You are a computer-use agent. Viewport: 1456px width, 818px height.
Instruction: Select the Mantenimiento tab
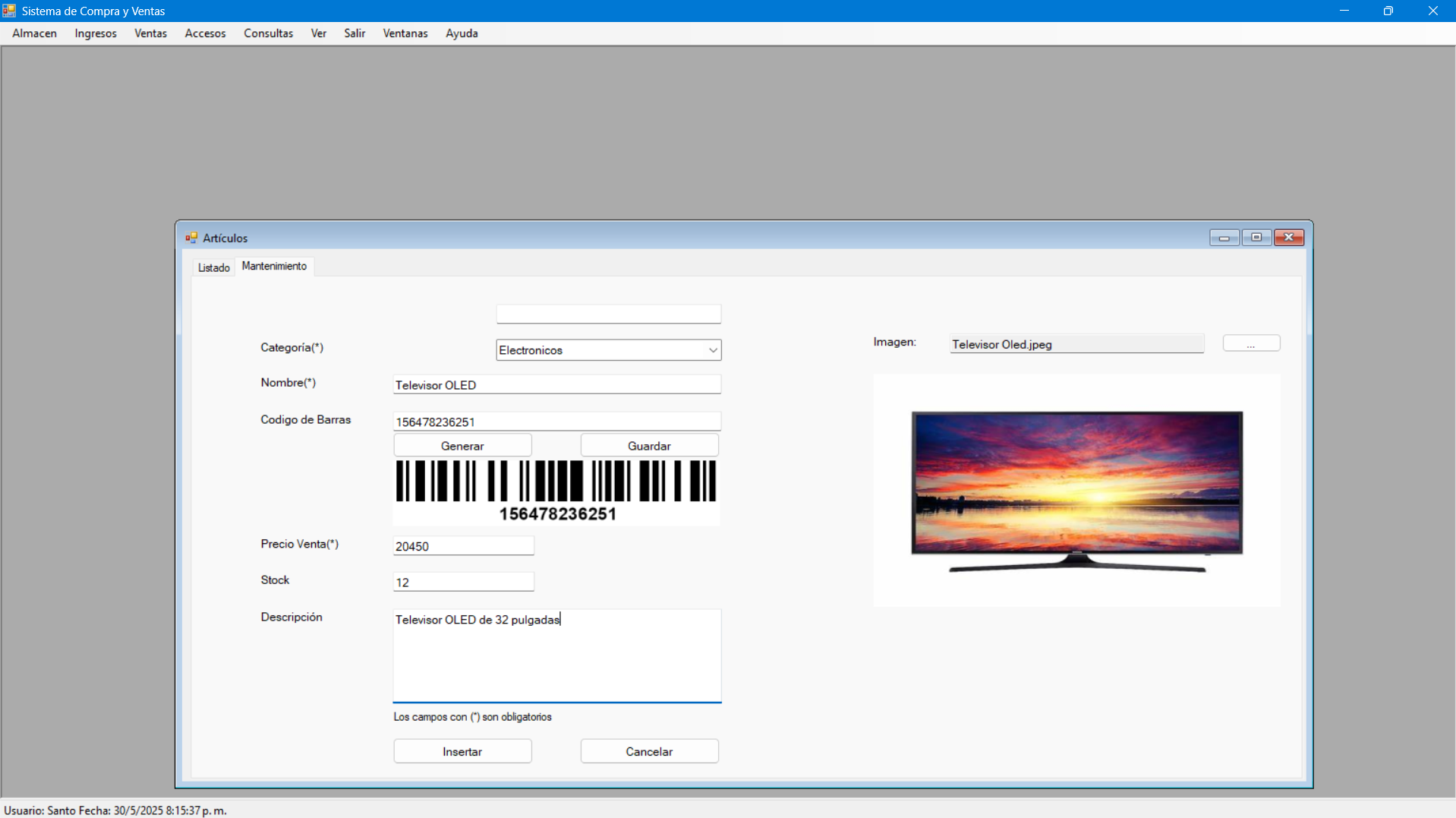(274, 266)
